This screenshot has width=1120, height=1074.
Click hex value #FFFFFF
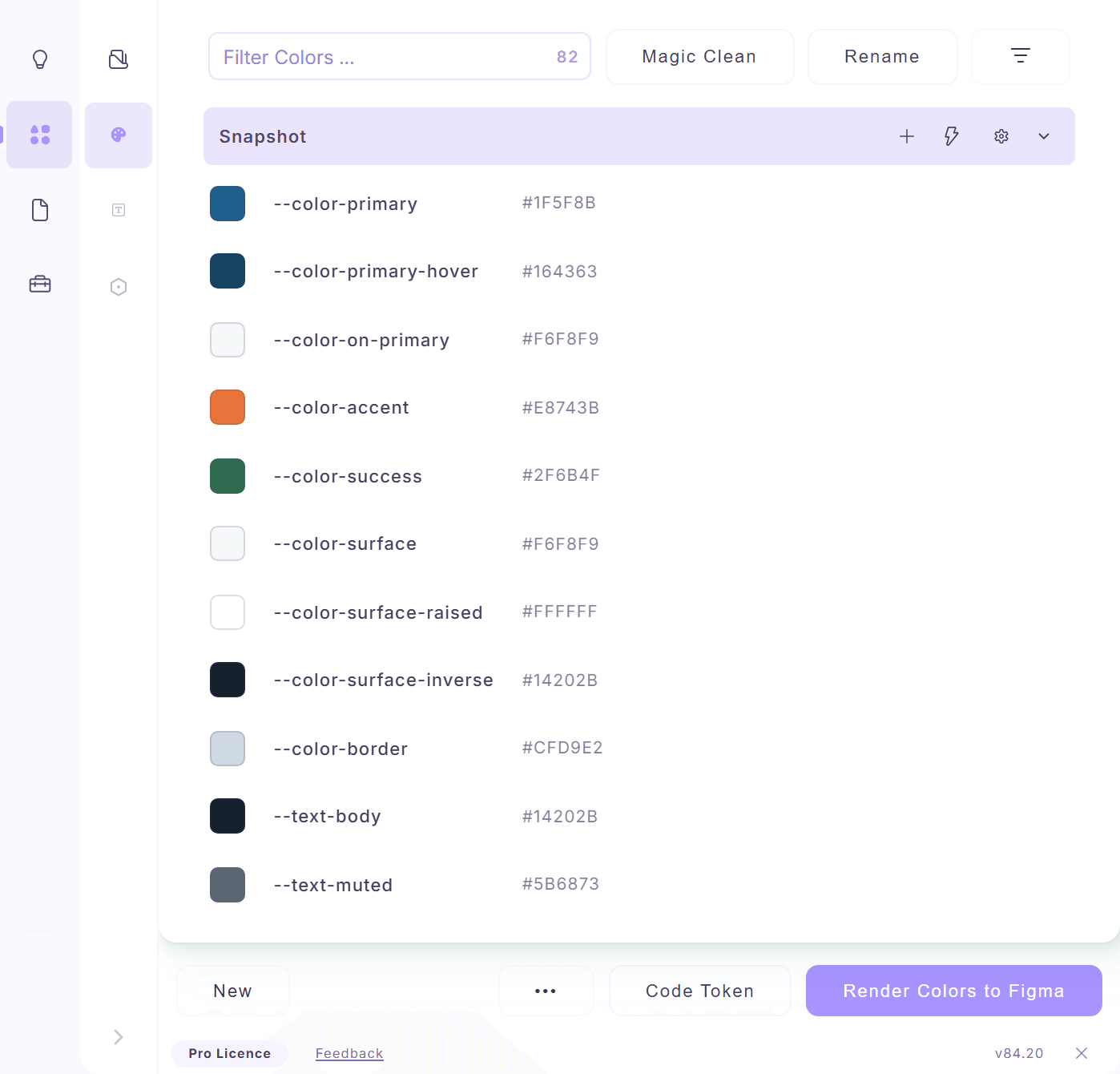(x=560, y=612)
